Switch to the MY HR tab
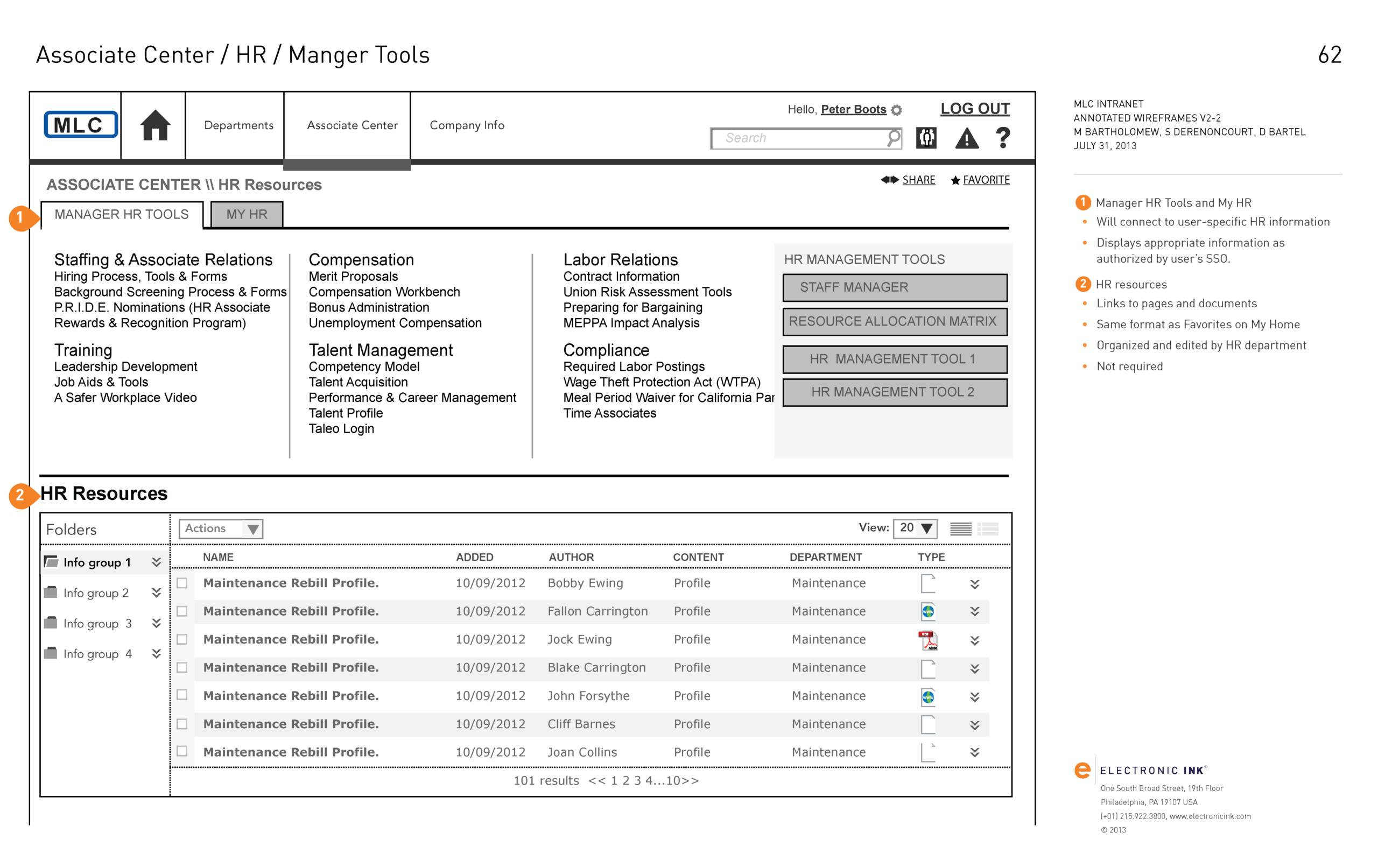Viewport: 1378px width, 868px height. coord(247,215)
